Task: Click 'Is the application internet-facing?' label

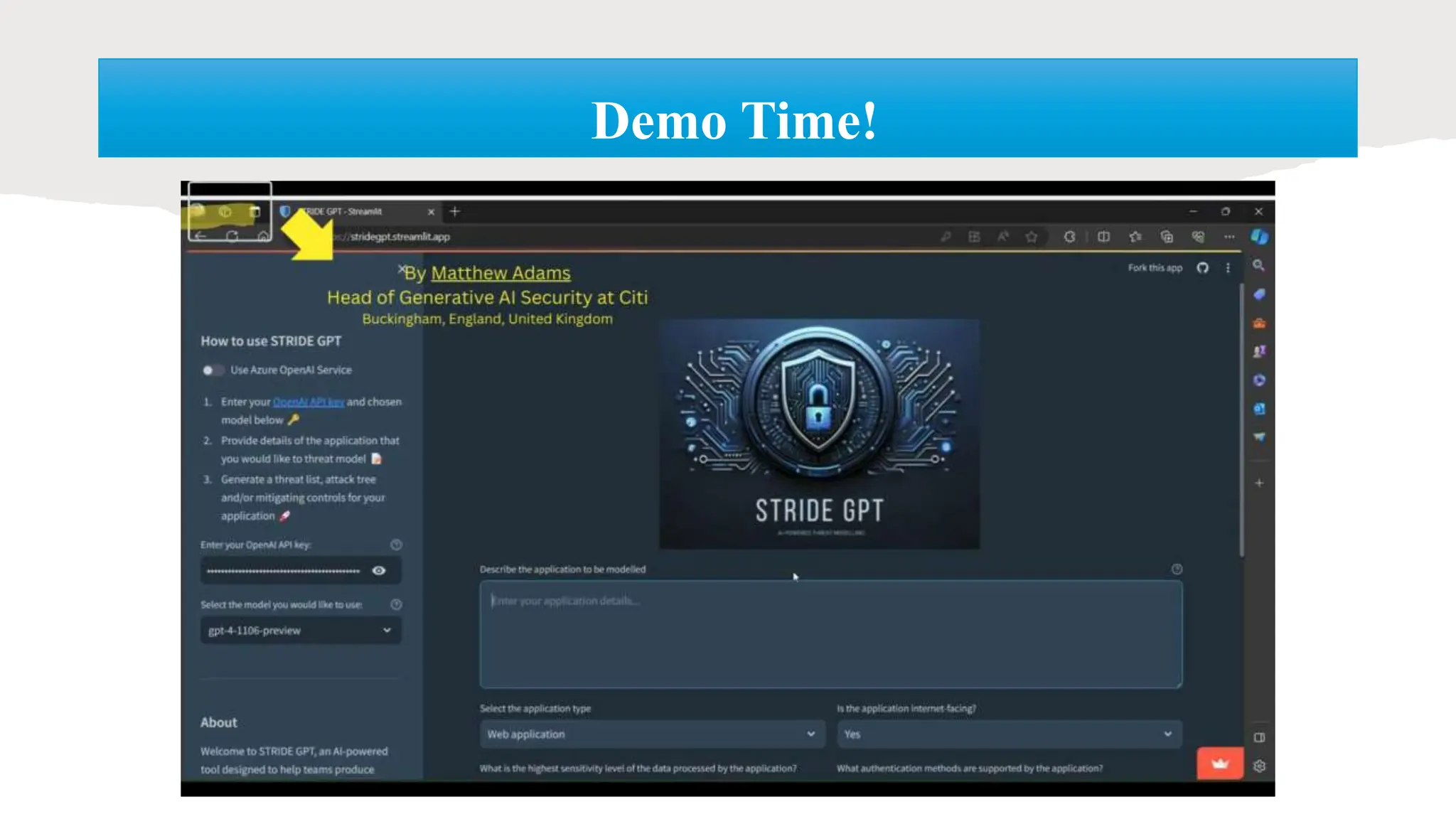Action: pos(906,709)
